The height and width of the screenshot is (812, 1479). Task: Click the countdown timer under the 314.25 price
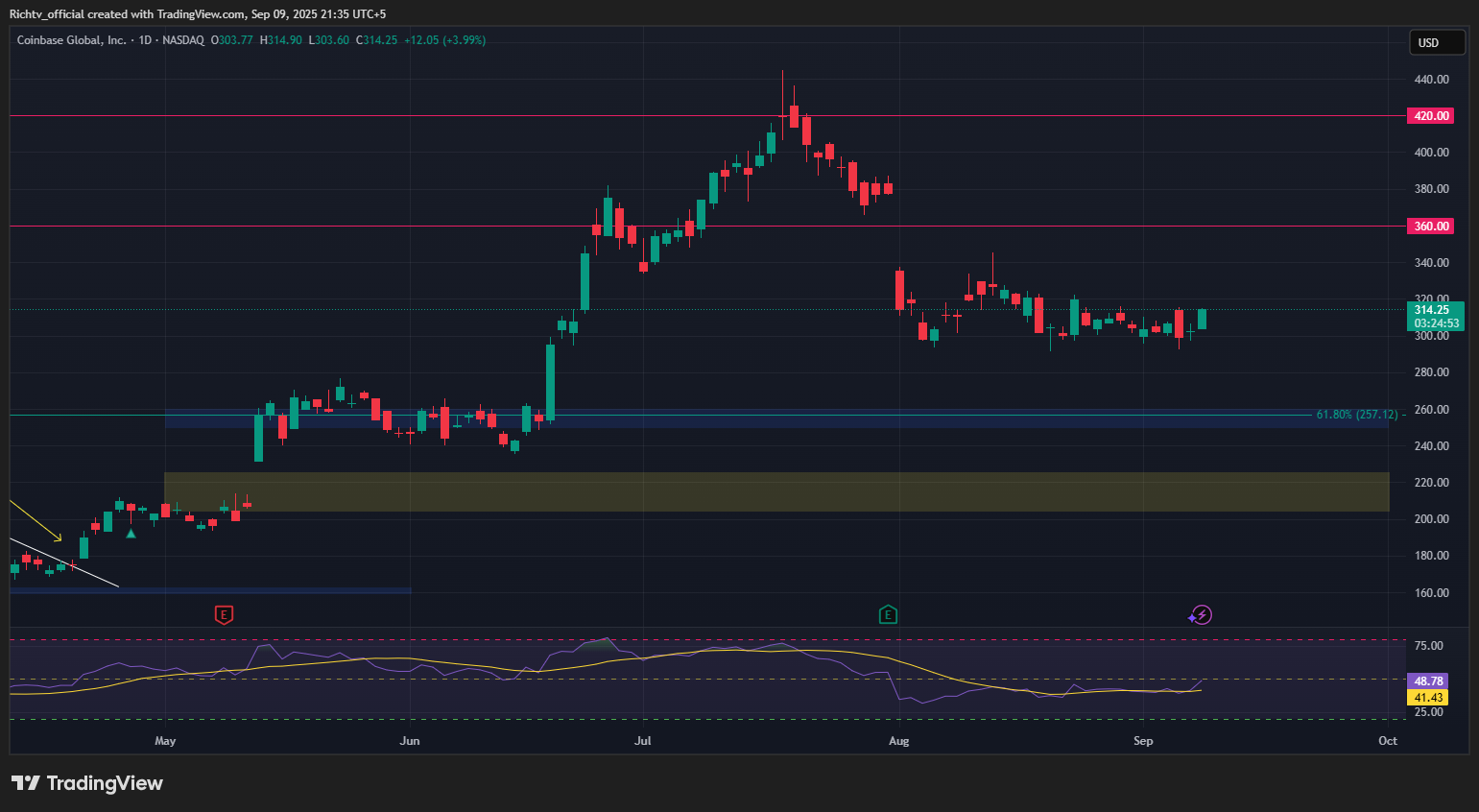(1436, 323)
